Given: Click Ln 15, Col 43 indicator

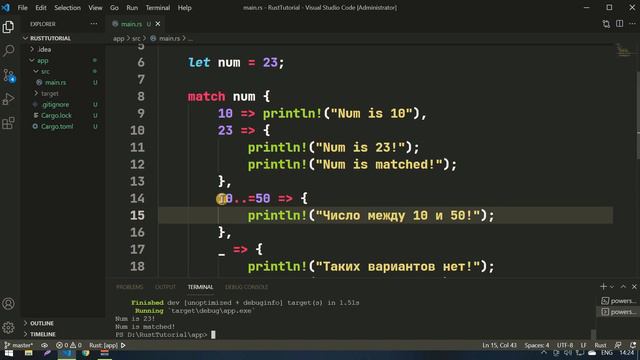Looking at the screenshot, I should point(499,345).
